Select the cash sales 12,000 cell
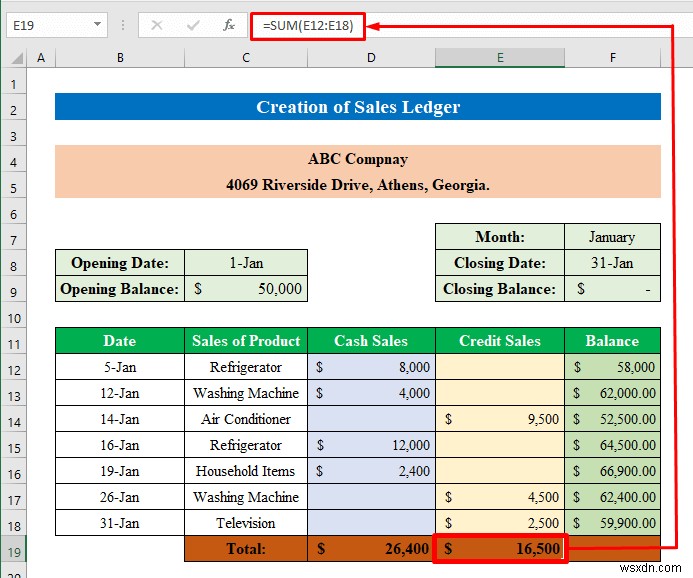Viewport: 693px width, 578px height. [x=371, y=445]
